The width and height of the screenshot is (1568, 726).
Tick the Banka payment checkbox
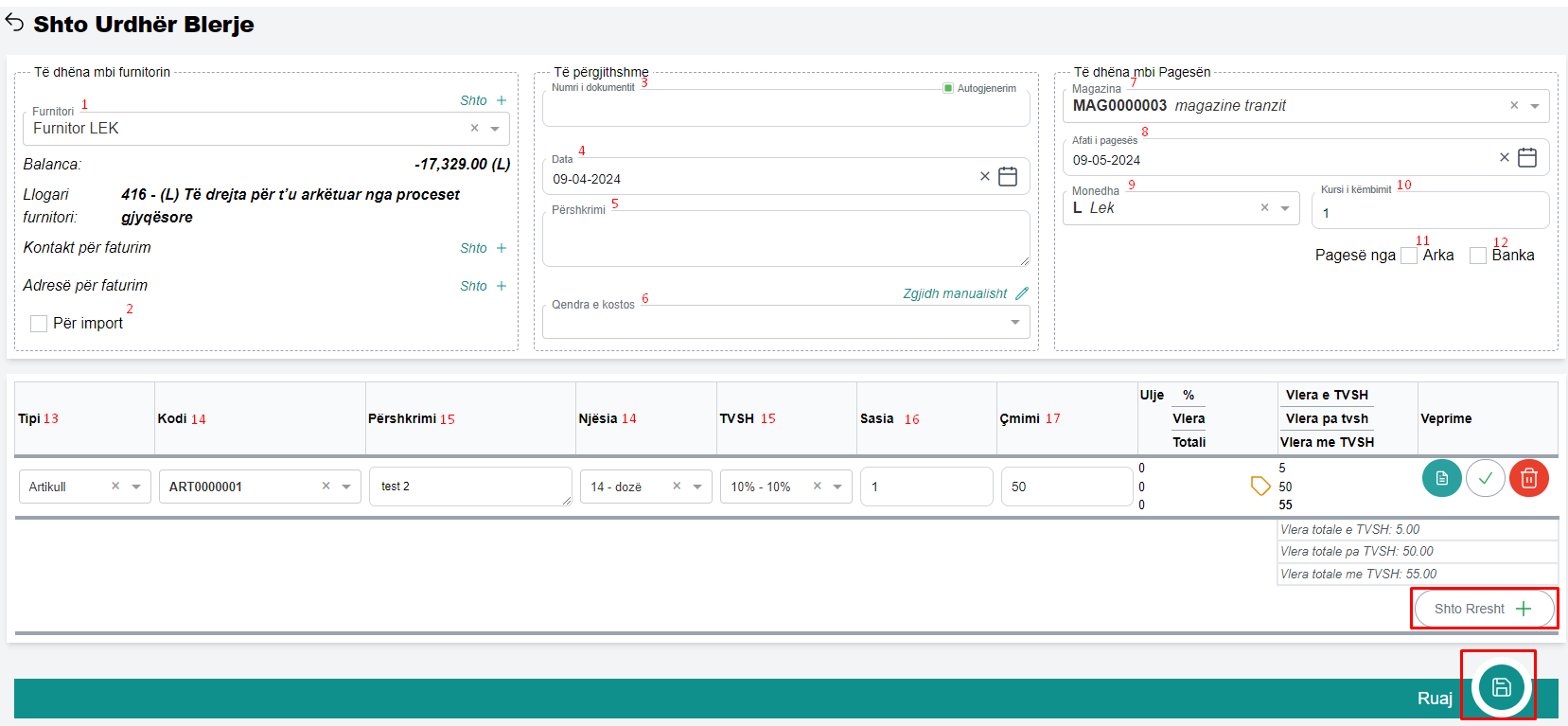coord(1477,256)
